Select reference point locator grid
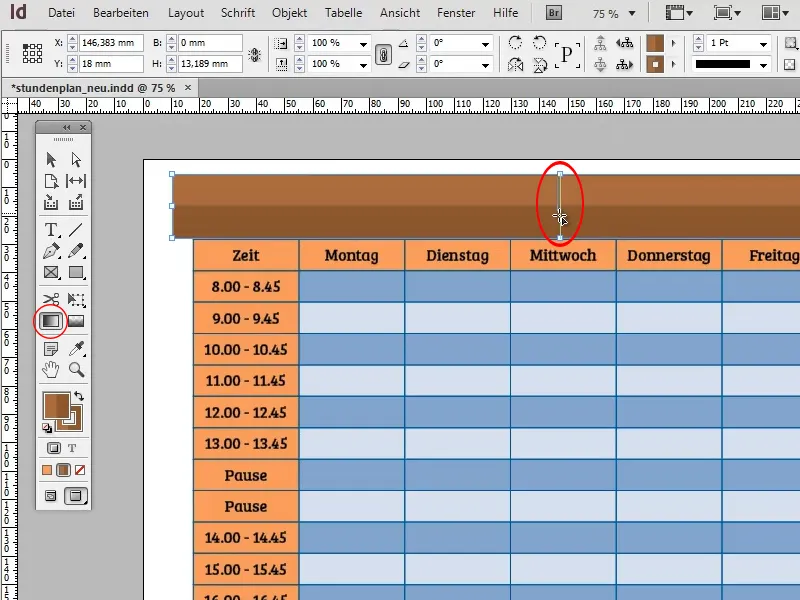The height and width of the screenshot is (600, 800). (32, 53)
